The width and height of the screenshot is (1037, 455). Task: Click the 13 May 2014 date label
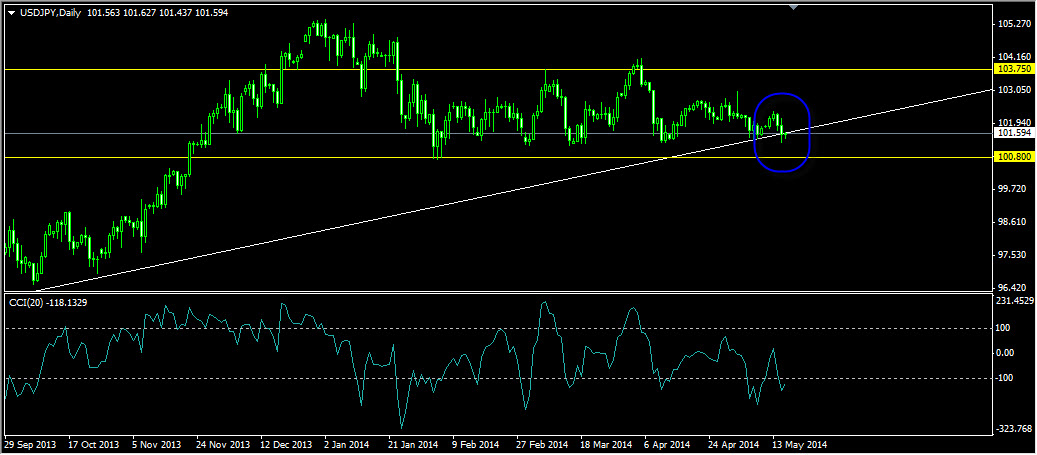799,444
